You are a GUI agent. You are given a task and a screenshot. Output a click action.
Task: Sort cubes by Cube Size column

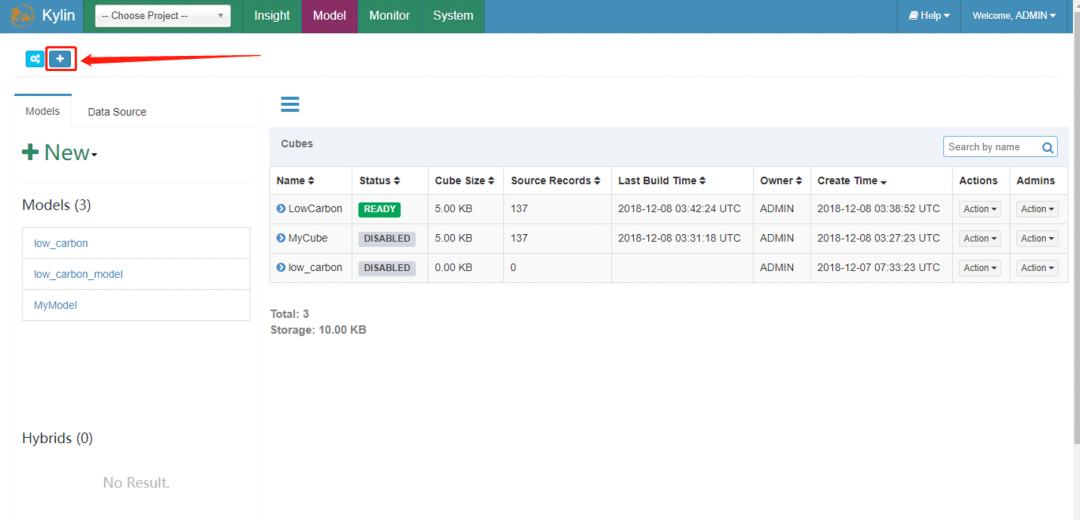coord(465,180)
